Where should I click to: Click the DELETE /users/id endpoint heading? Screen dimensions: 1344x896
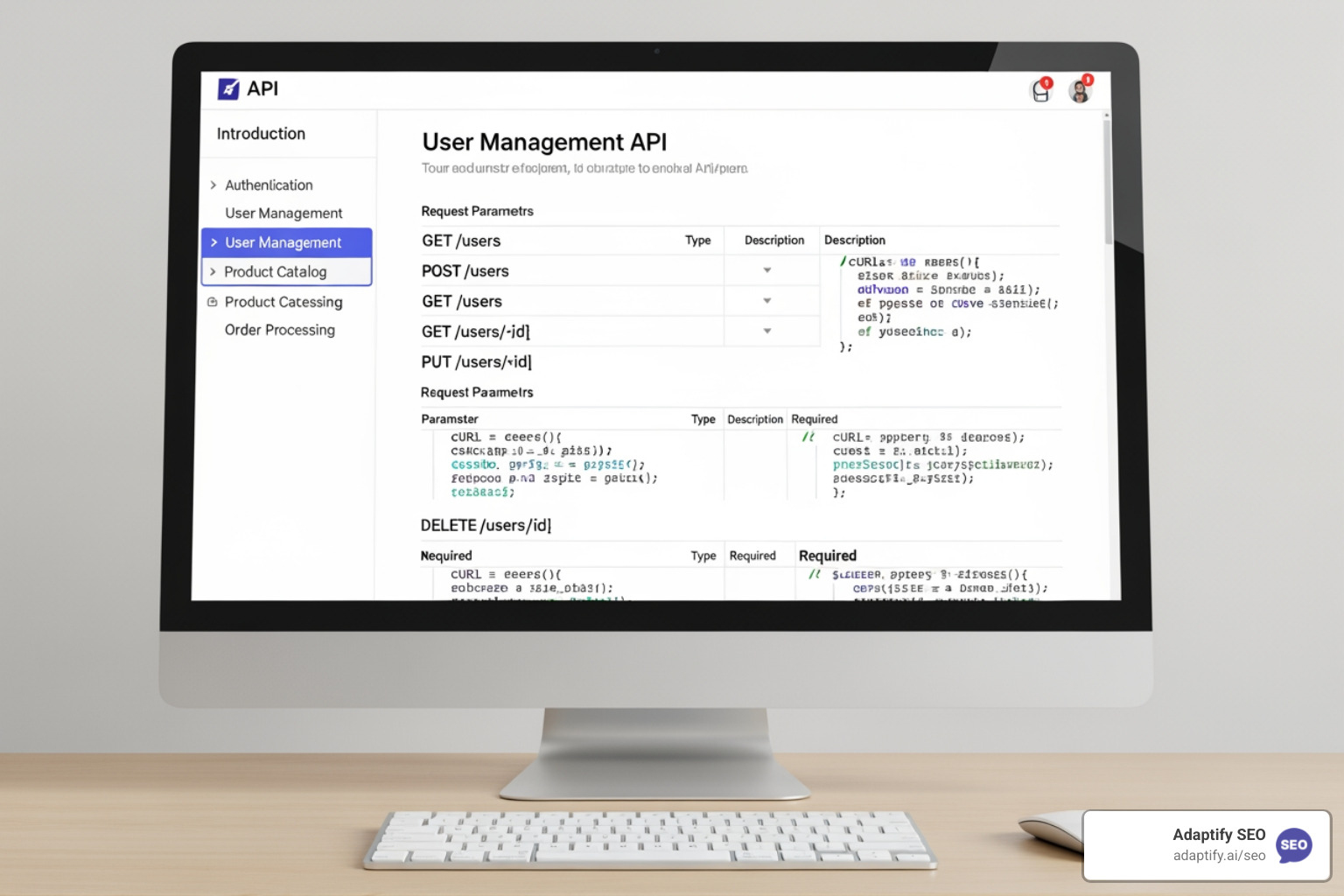485,525
